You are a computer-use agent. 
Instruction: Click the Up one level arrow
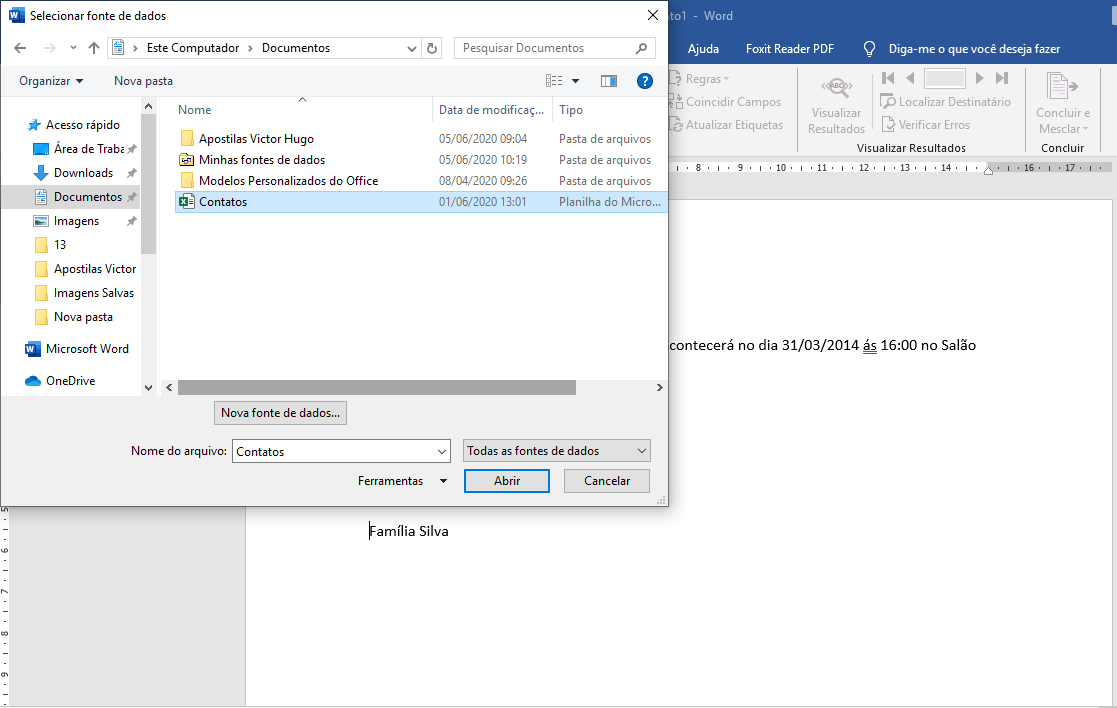pyautogui.click(x=94, y=48)
